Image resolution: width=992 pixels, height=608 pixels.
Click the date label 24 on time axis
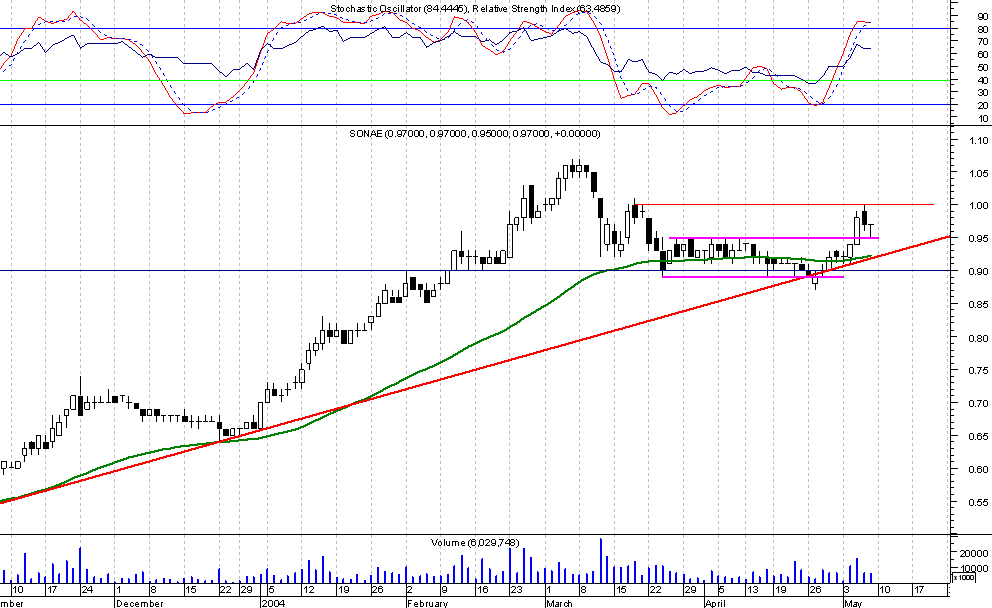[87, 590]
